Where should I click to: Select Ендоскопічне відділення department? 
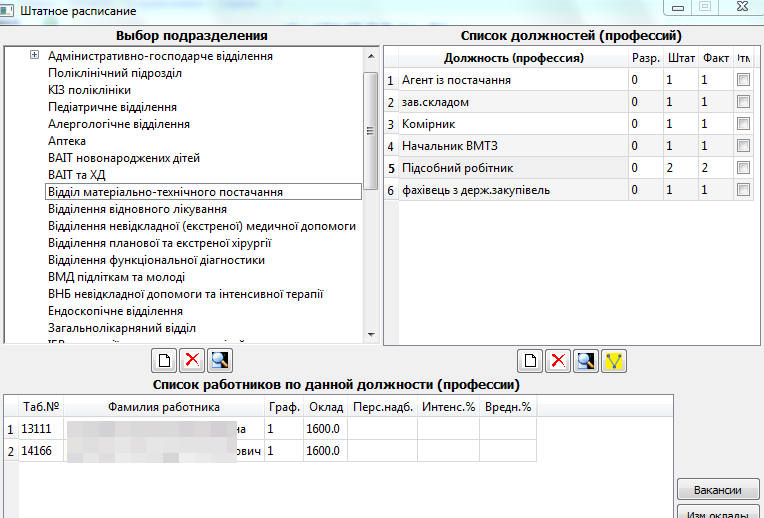click(115, 311)
